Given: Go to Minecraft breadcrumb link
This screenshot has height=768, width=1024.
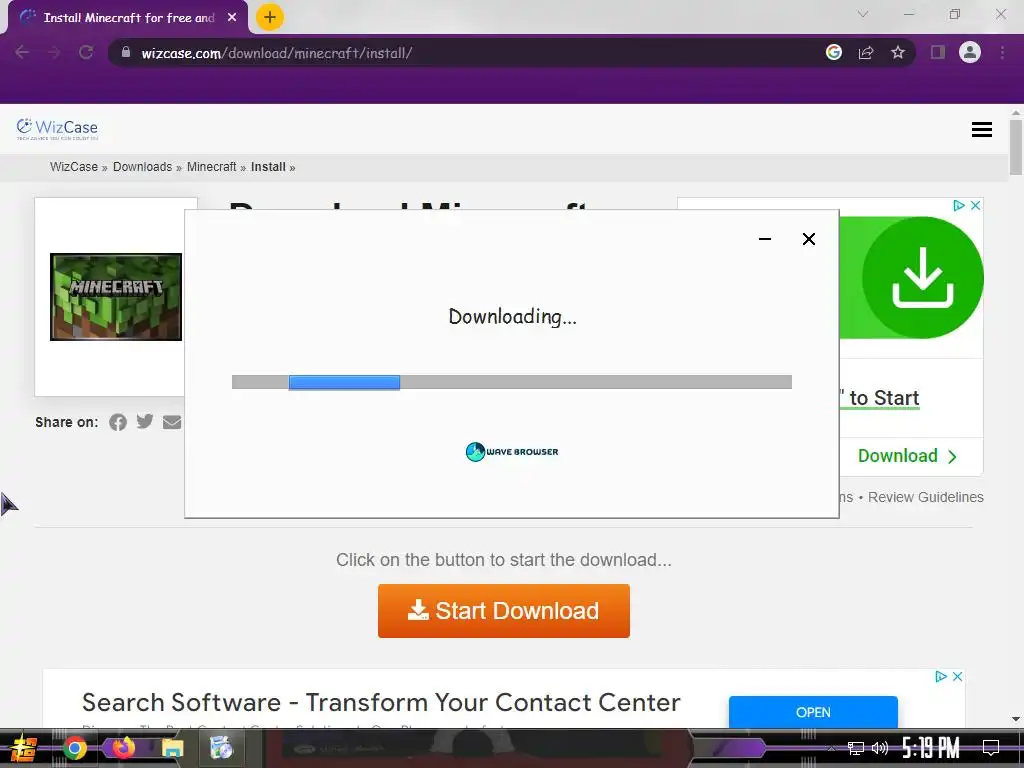Looking at the screenshot, I should pos(212,167).
